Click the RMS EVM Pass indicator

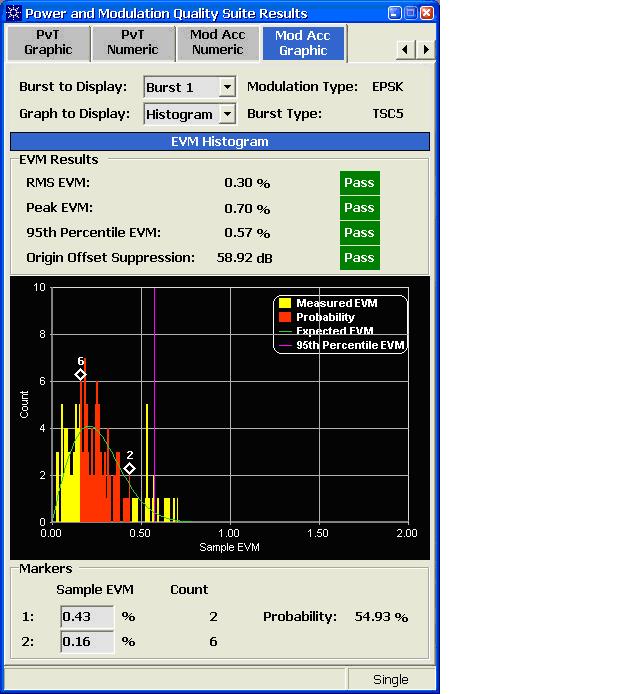(359, 183)
